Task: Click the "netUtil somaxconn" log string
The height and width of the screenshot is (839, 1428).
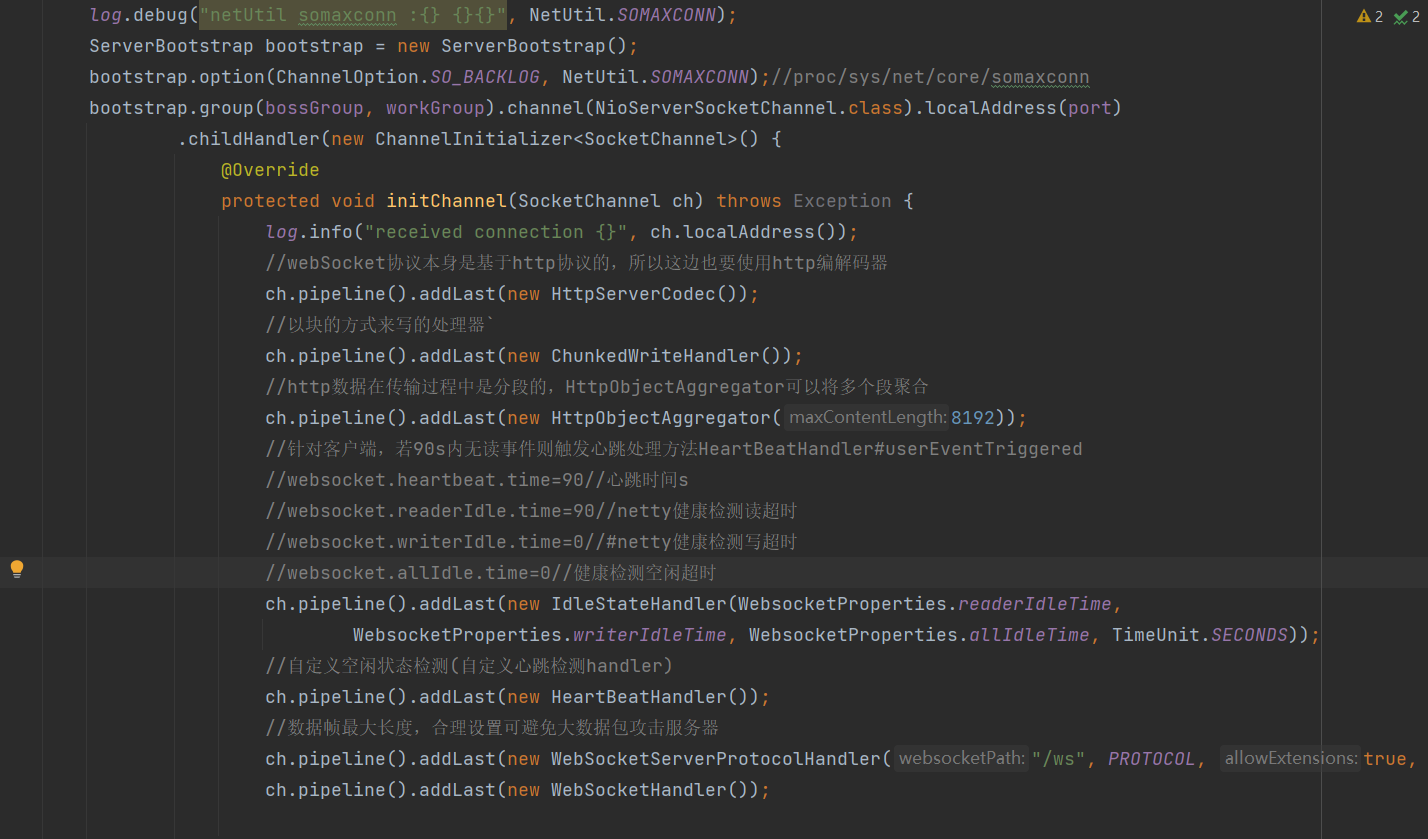Action: click(x=353, y=15)
